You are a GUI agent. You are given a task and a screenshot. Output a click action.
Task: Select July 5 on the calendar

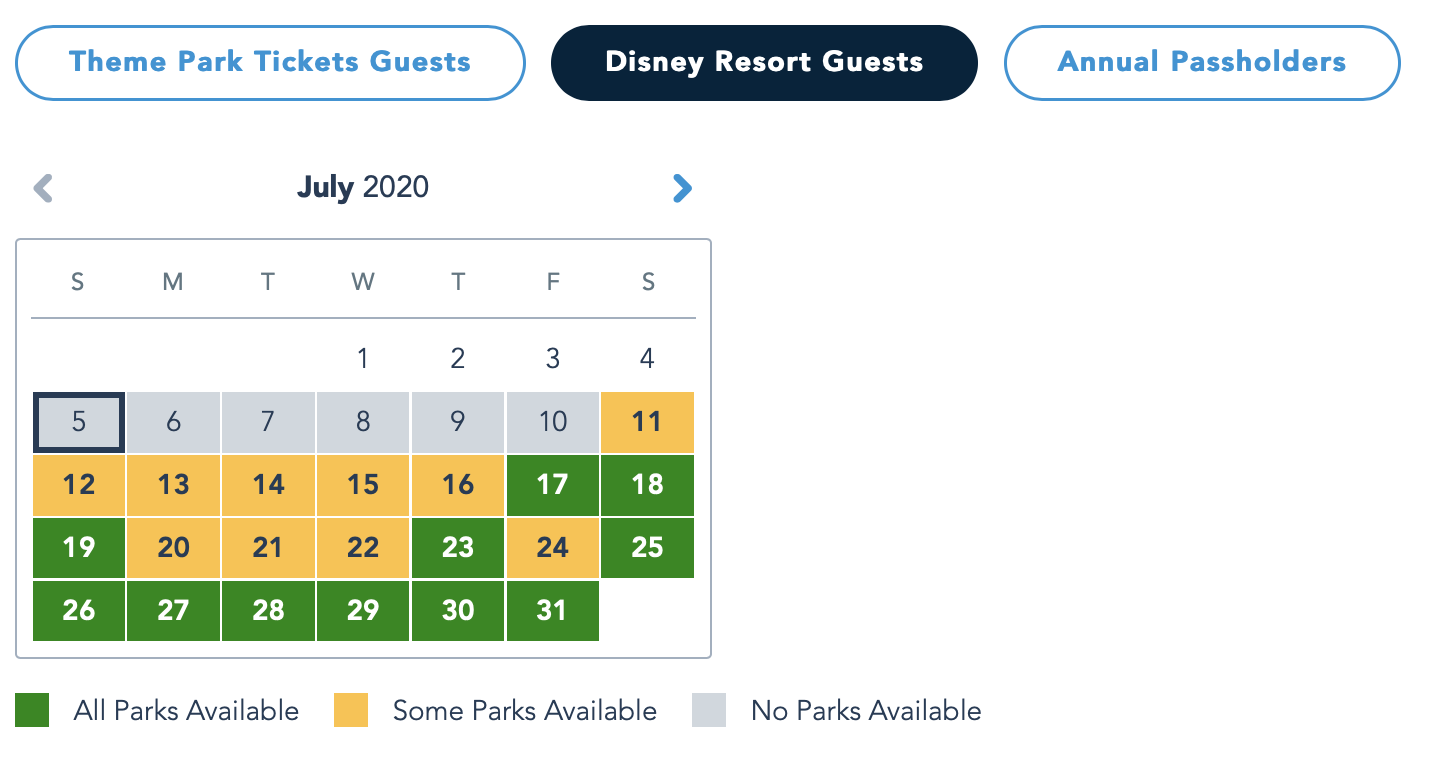click(79, 422)
